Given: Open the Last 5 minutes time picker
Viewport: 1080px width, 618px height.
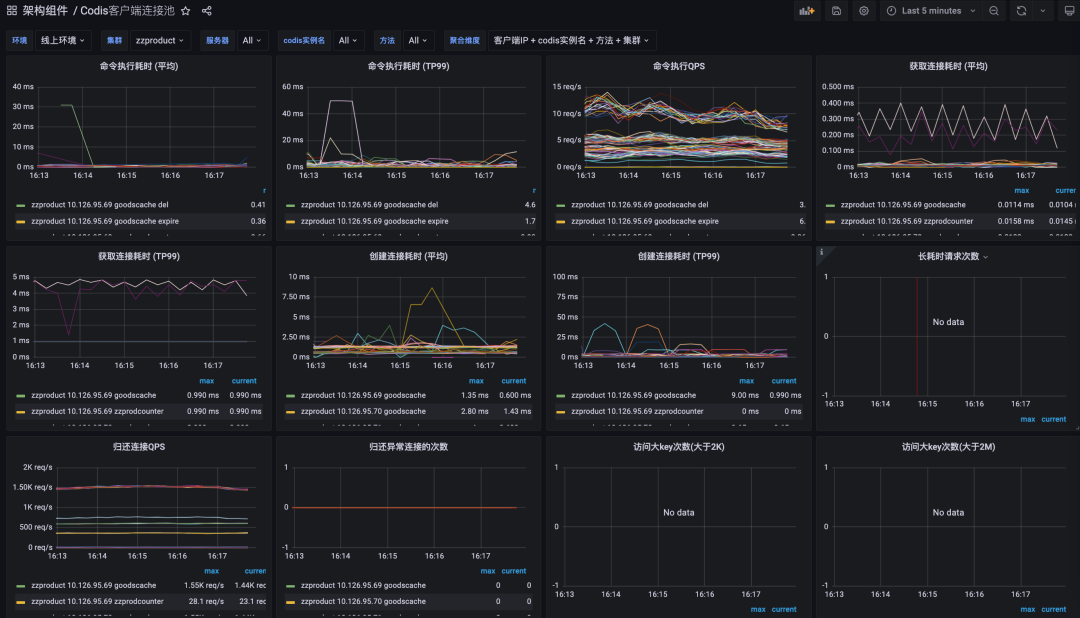Looking at the screenshot, I should pos(931,11).
